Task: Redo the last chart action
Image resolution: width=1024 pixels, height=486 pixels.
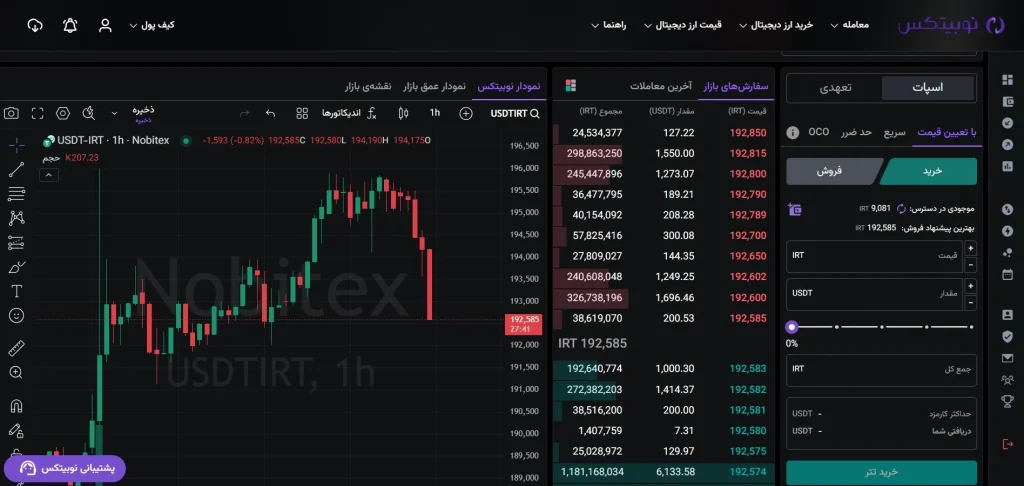Action: coord(245,113)
